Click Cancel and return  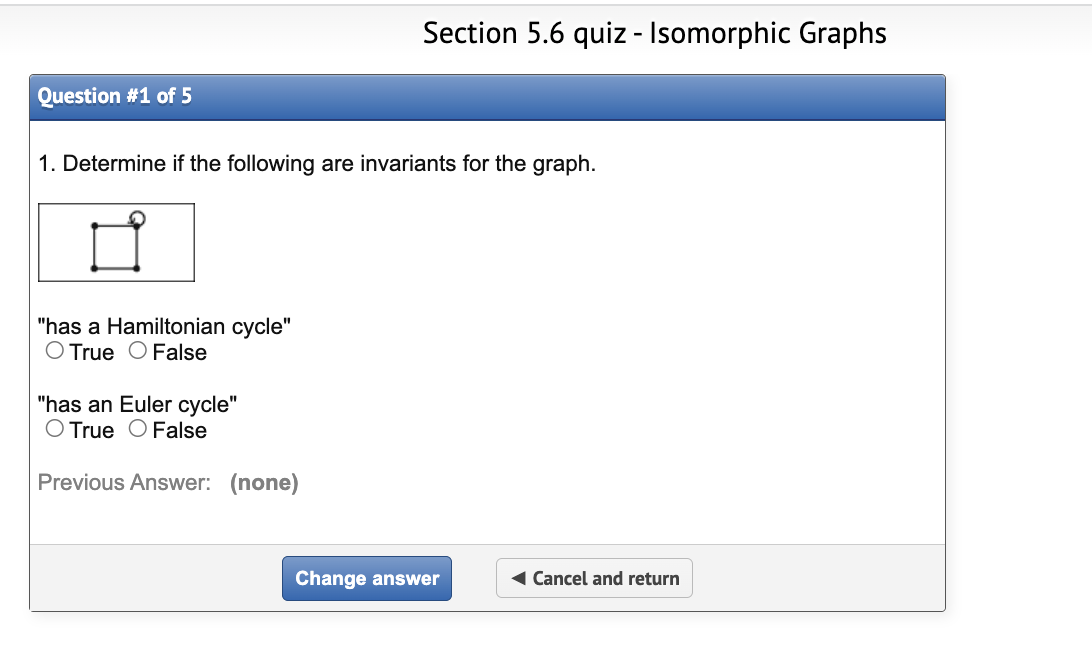[594, 578]
